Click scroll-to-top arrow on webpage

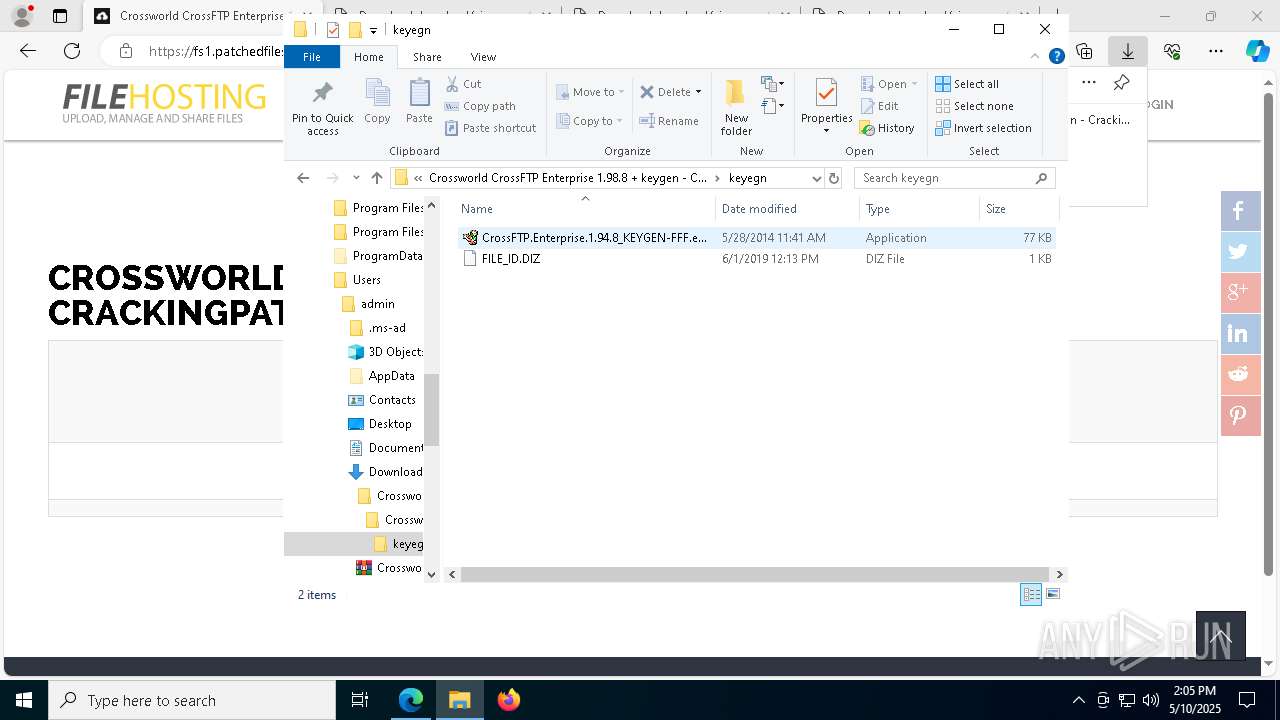(1220, 636)
